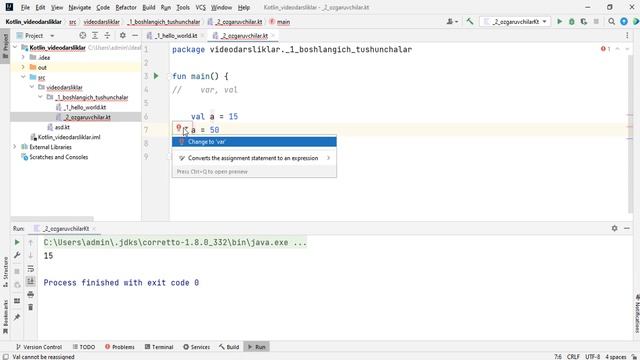The image size is (640, 360).
Task: Click the main function run gutter arrow
Action: [x=156, y=76]
